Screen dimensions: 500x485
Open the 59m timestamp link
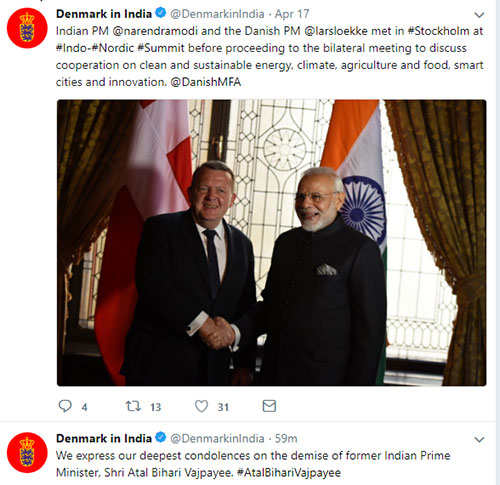(x=286, y=438)
